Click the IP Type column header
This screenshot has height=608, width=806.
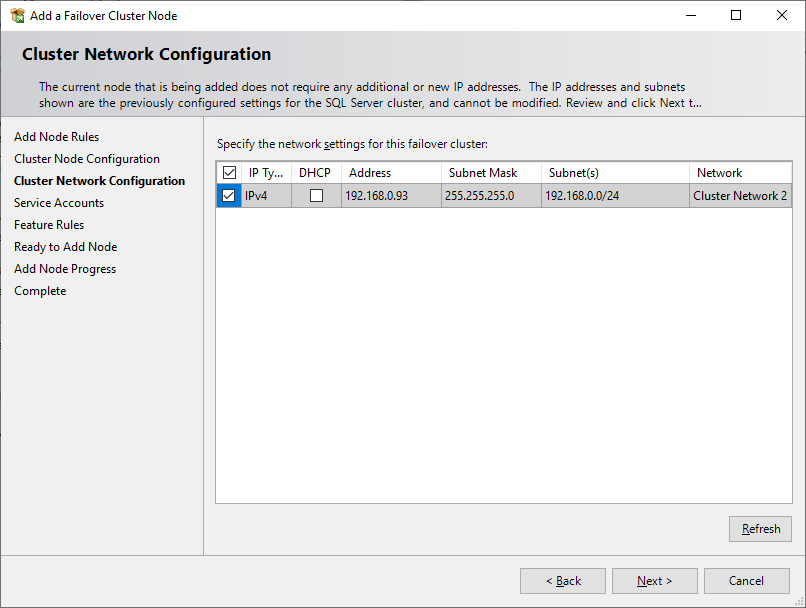tap(267, 173)
